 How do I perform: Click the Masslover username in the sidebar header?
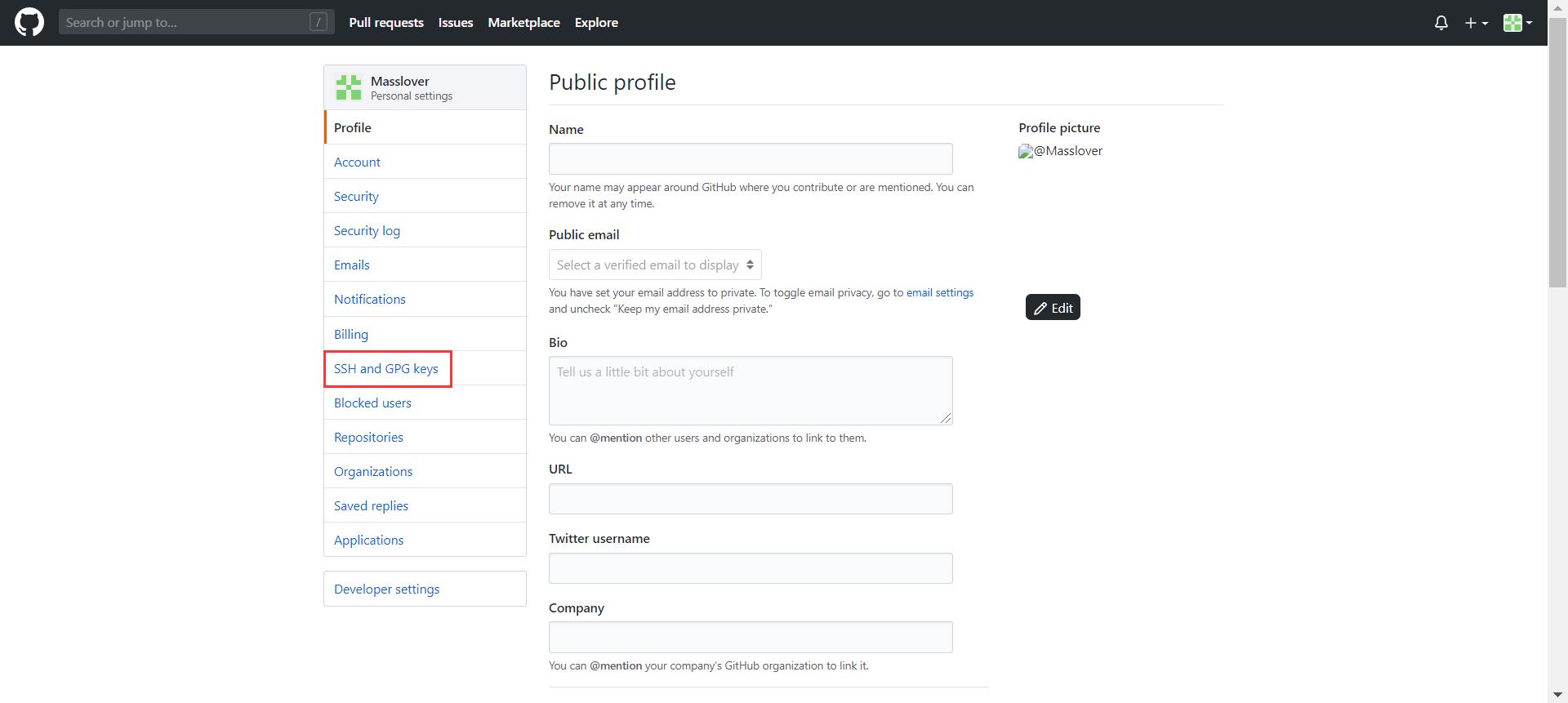tap(399, 81)
